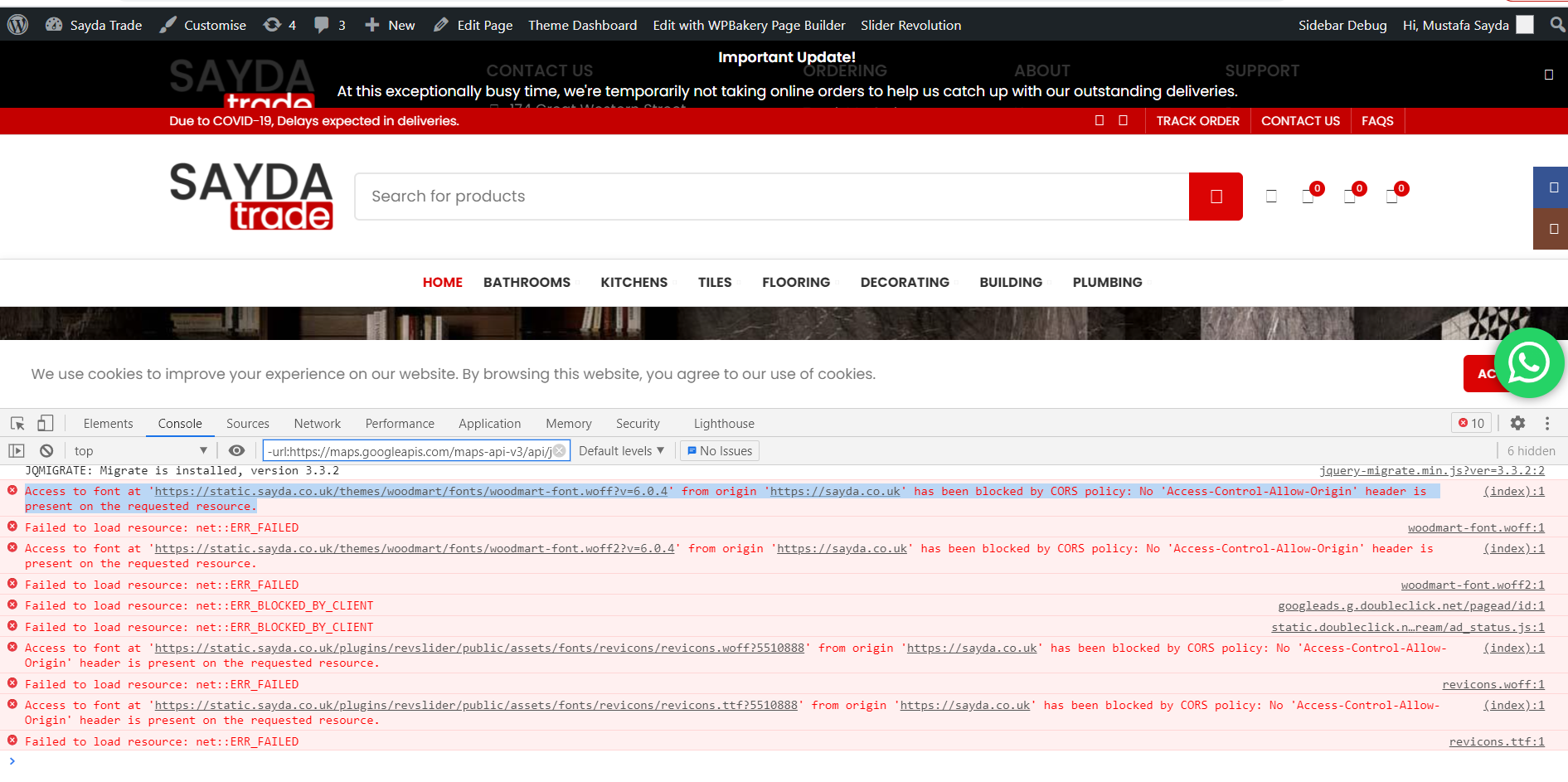Open the HOME navigation item
The image size is (1568, 782).
click(x=443, y=283)
